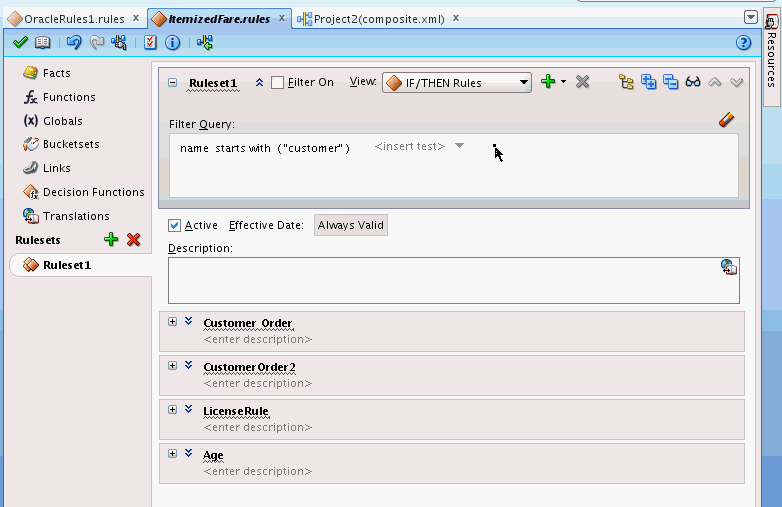
Task: Open the insert test dropdown arrow
Action: click(459, 146)
